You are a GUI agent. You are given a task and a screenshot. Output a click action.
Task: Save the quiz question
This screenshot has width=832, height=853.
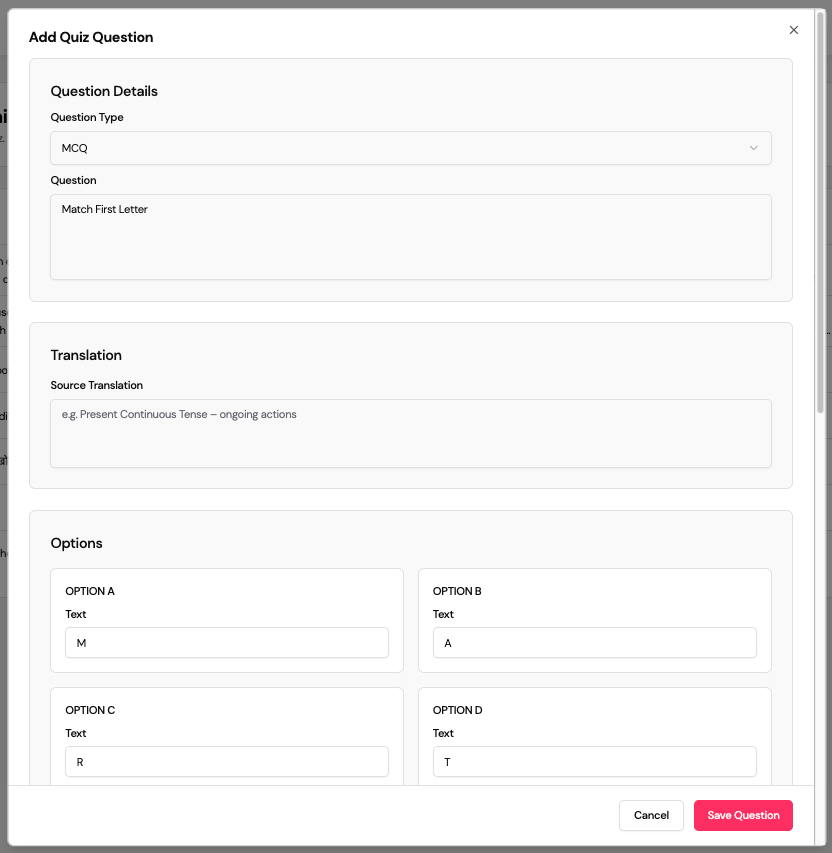[743, 815]
